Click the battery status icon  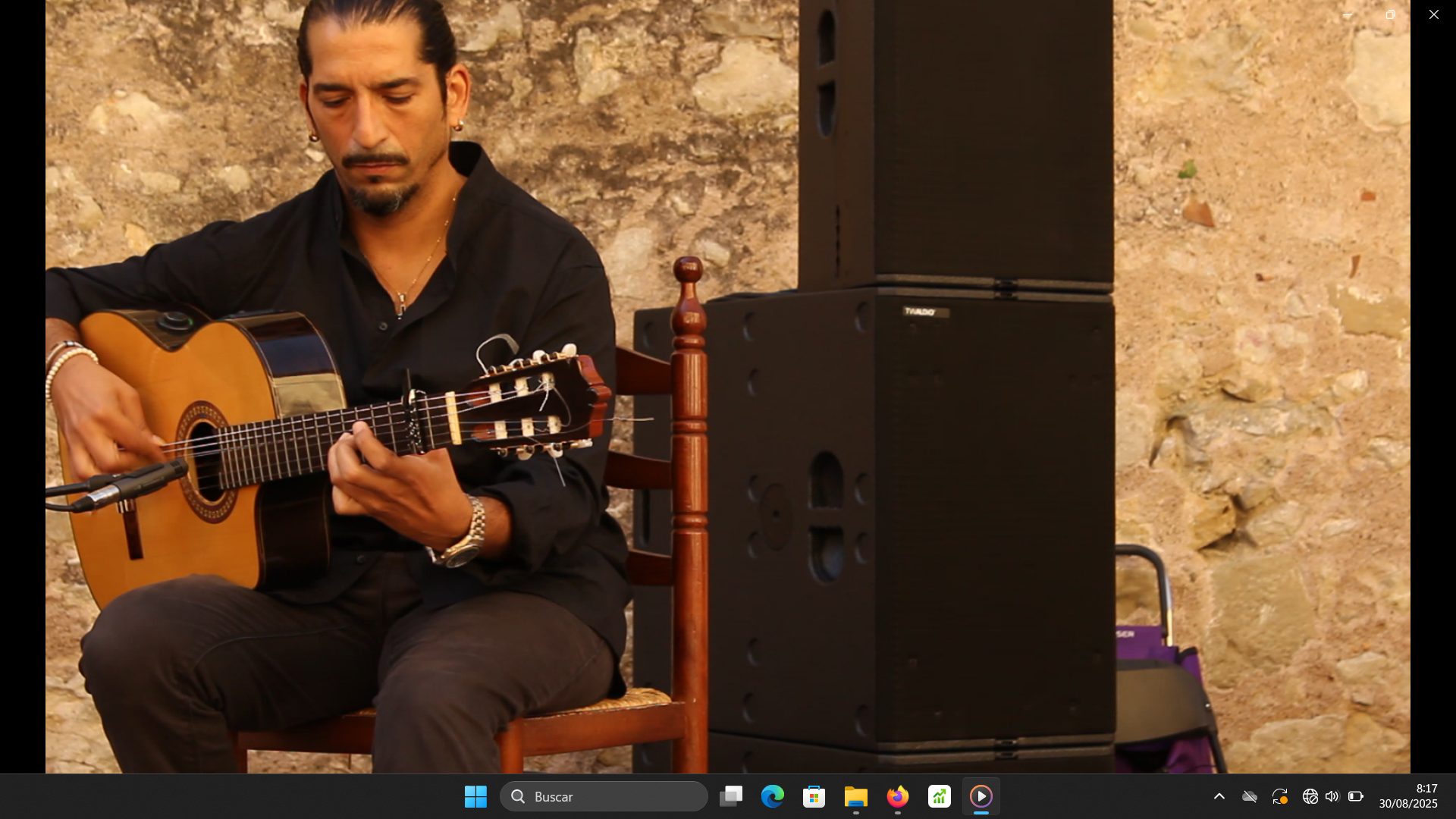pyautogui.click(x=1356, y=796)
